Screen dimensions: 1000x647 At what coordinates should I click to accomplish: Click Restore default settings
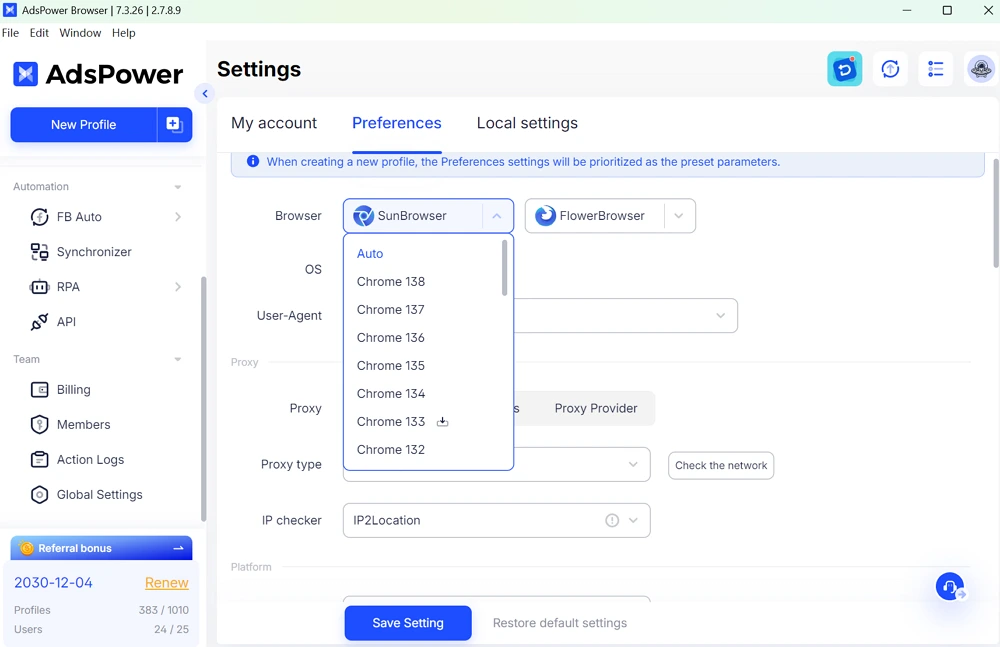point(560,623)
